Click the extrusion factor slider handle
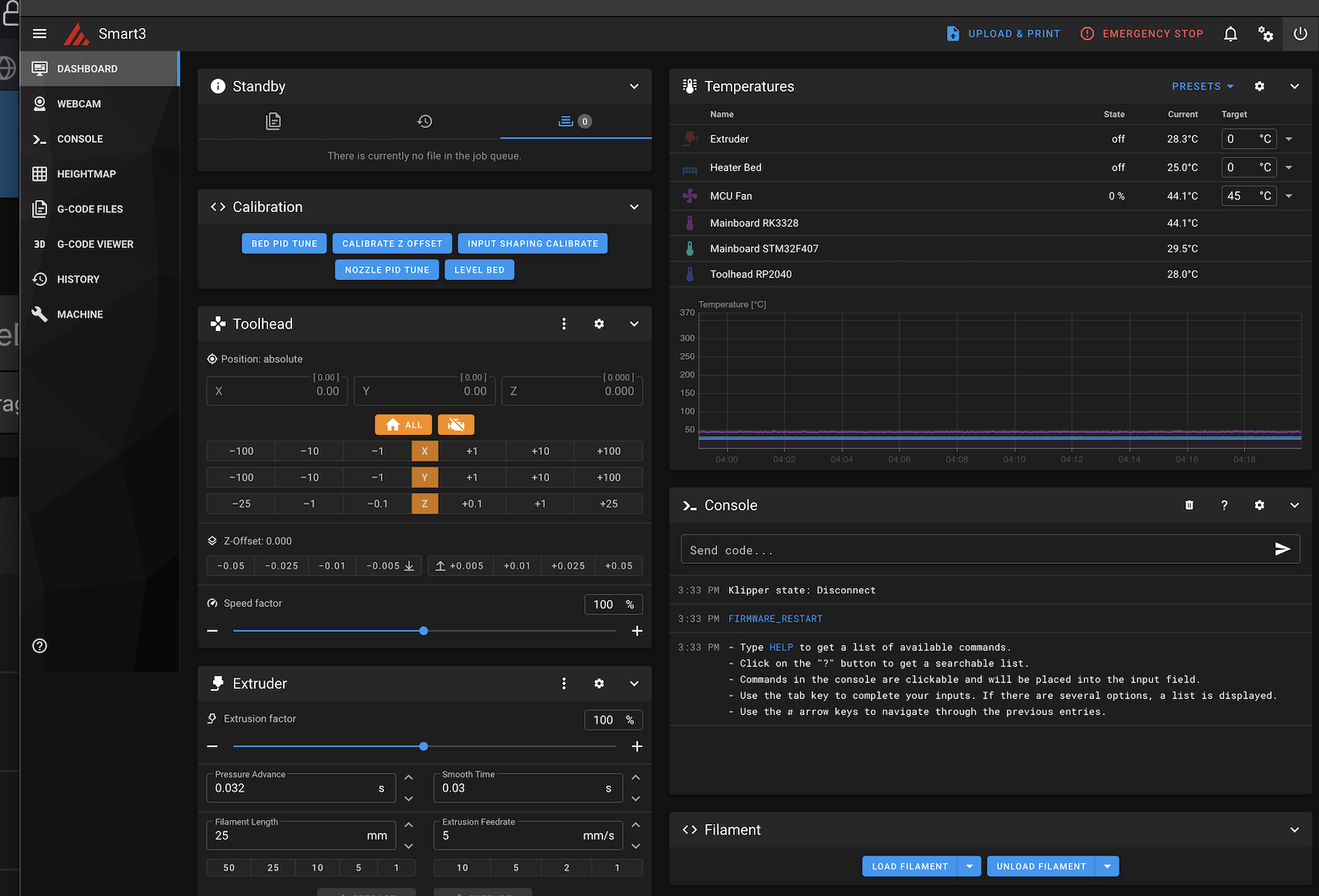 coord(423,746)
